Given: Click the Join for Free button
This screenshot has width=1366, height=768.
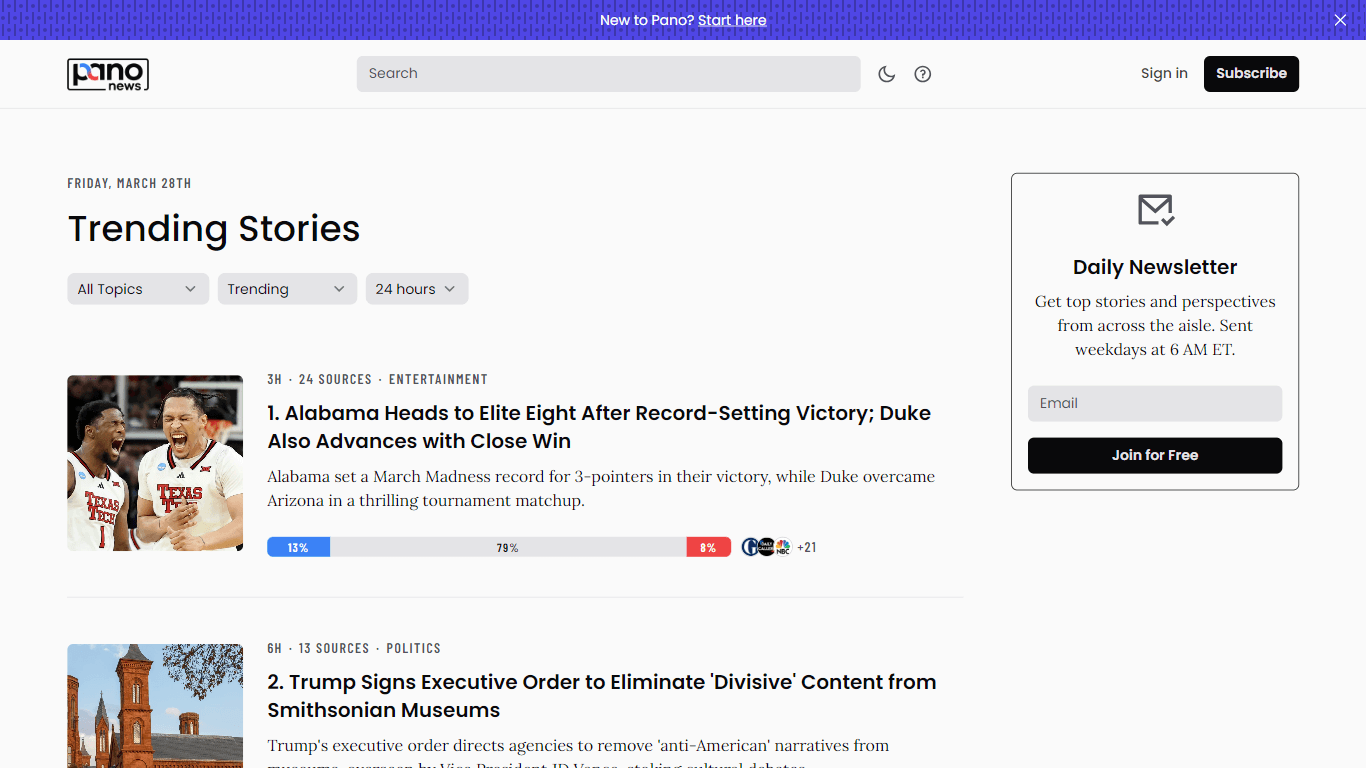Looking at the screenshot, I should coord(1155,455).
